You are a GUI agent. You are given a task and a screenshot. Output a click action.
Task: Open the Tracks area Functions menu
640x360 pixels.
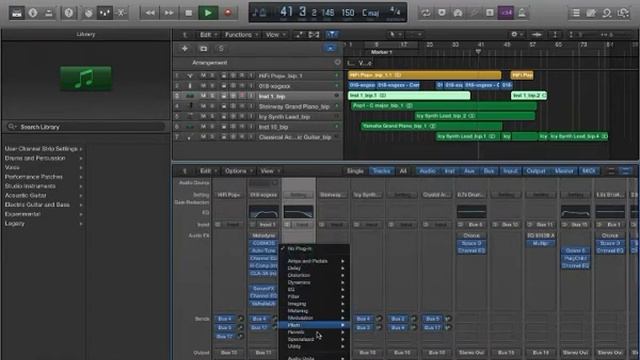coord(241,35)
